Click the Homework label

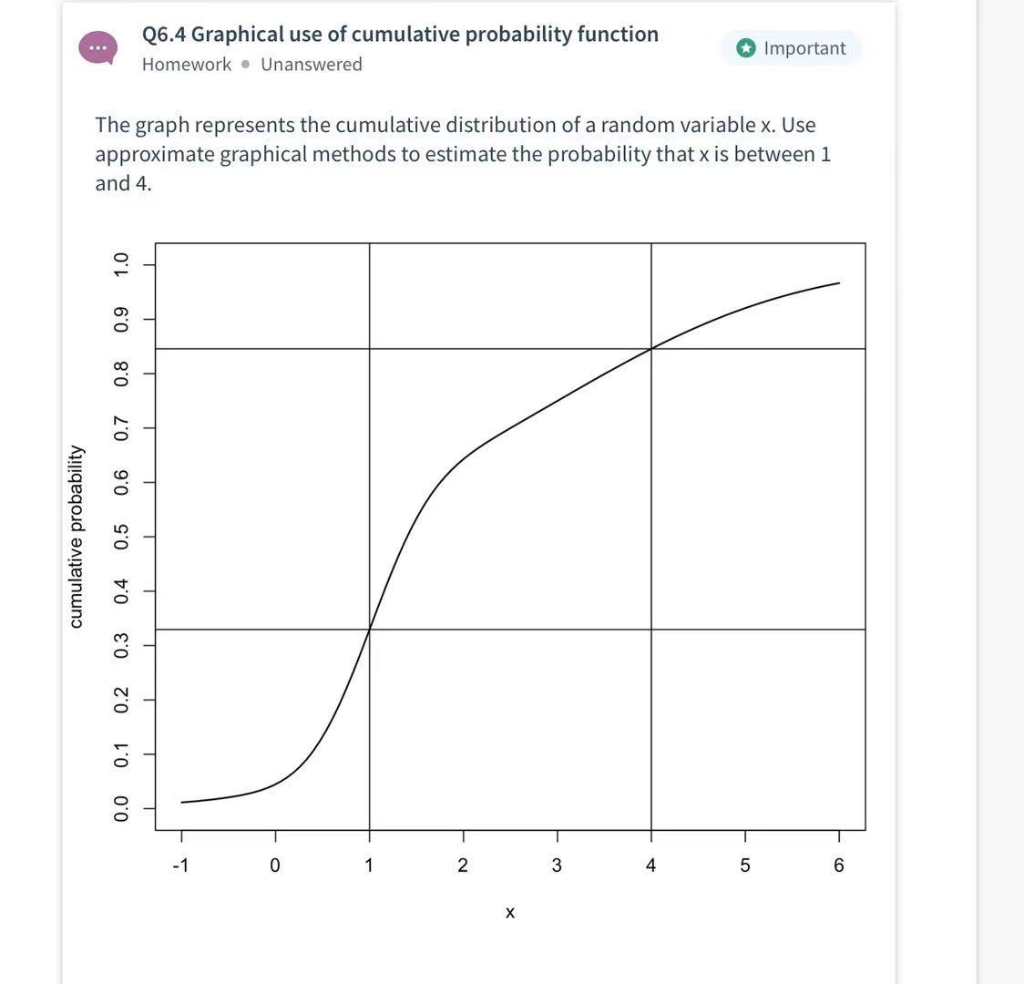pyautogui.click(x=185, y=64)
